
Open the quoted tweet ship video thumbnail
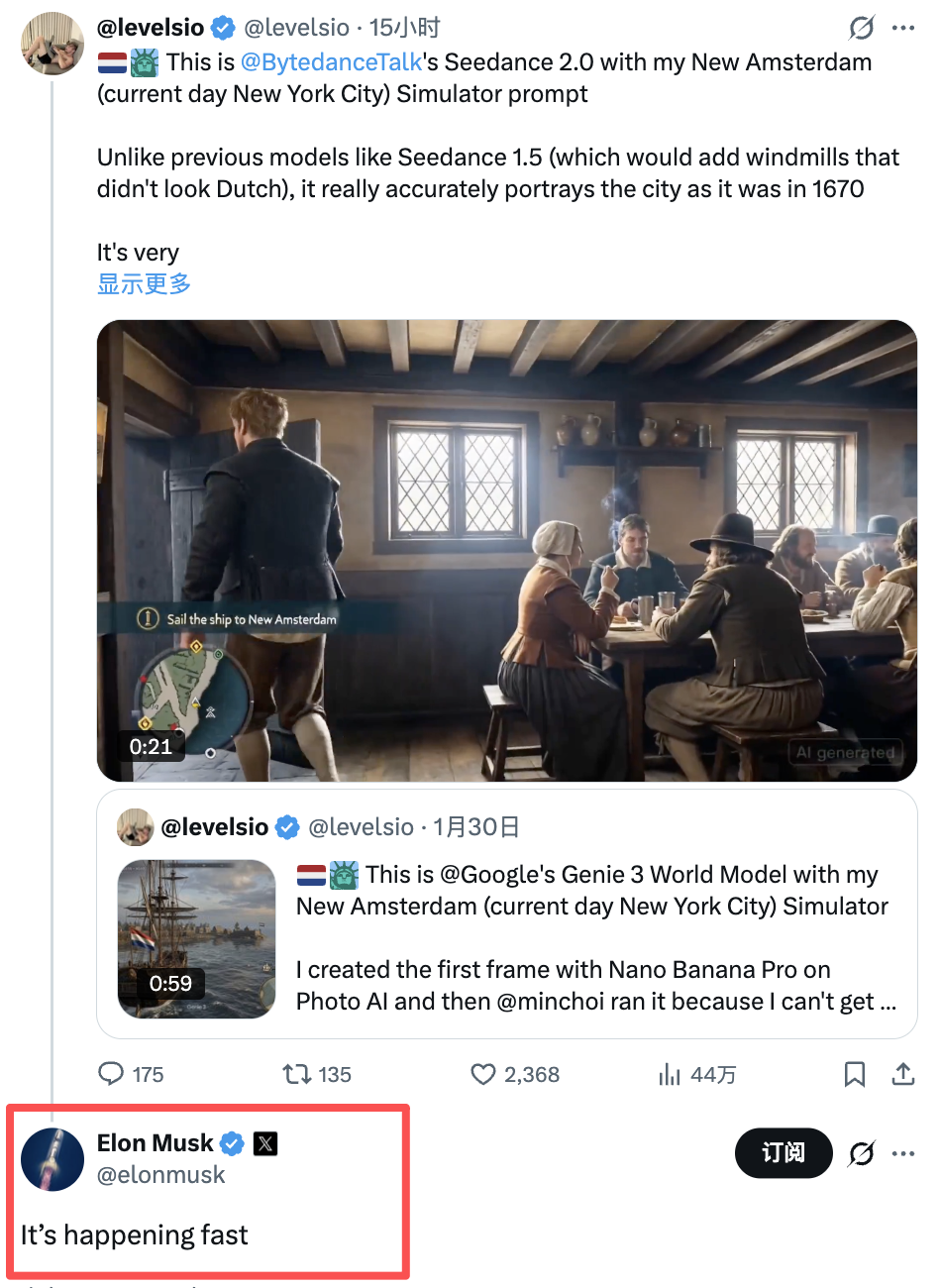196,938
